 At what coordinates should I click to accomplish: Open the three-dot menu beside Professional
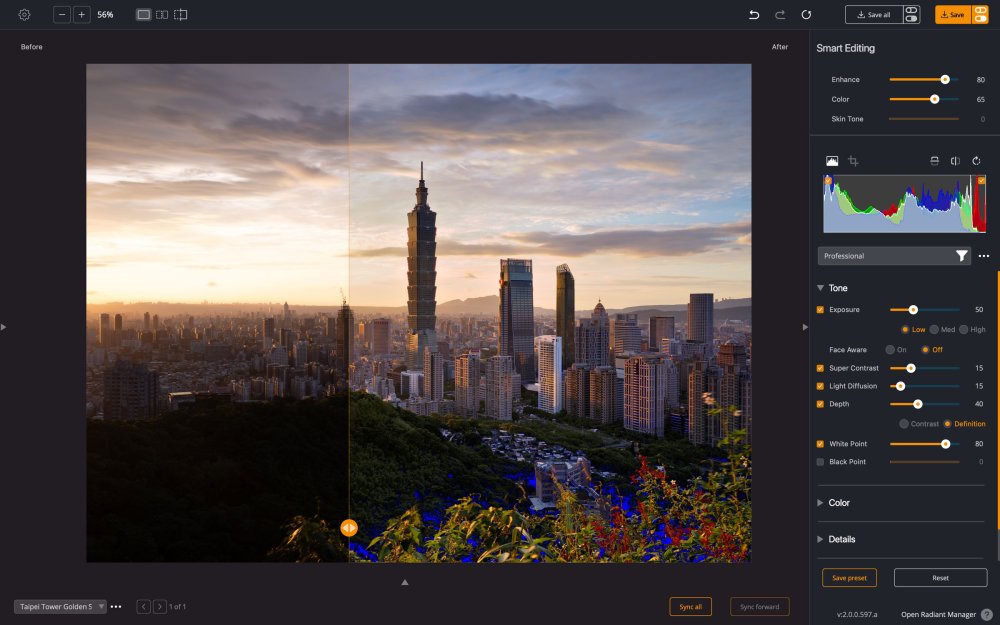984,256
